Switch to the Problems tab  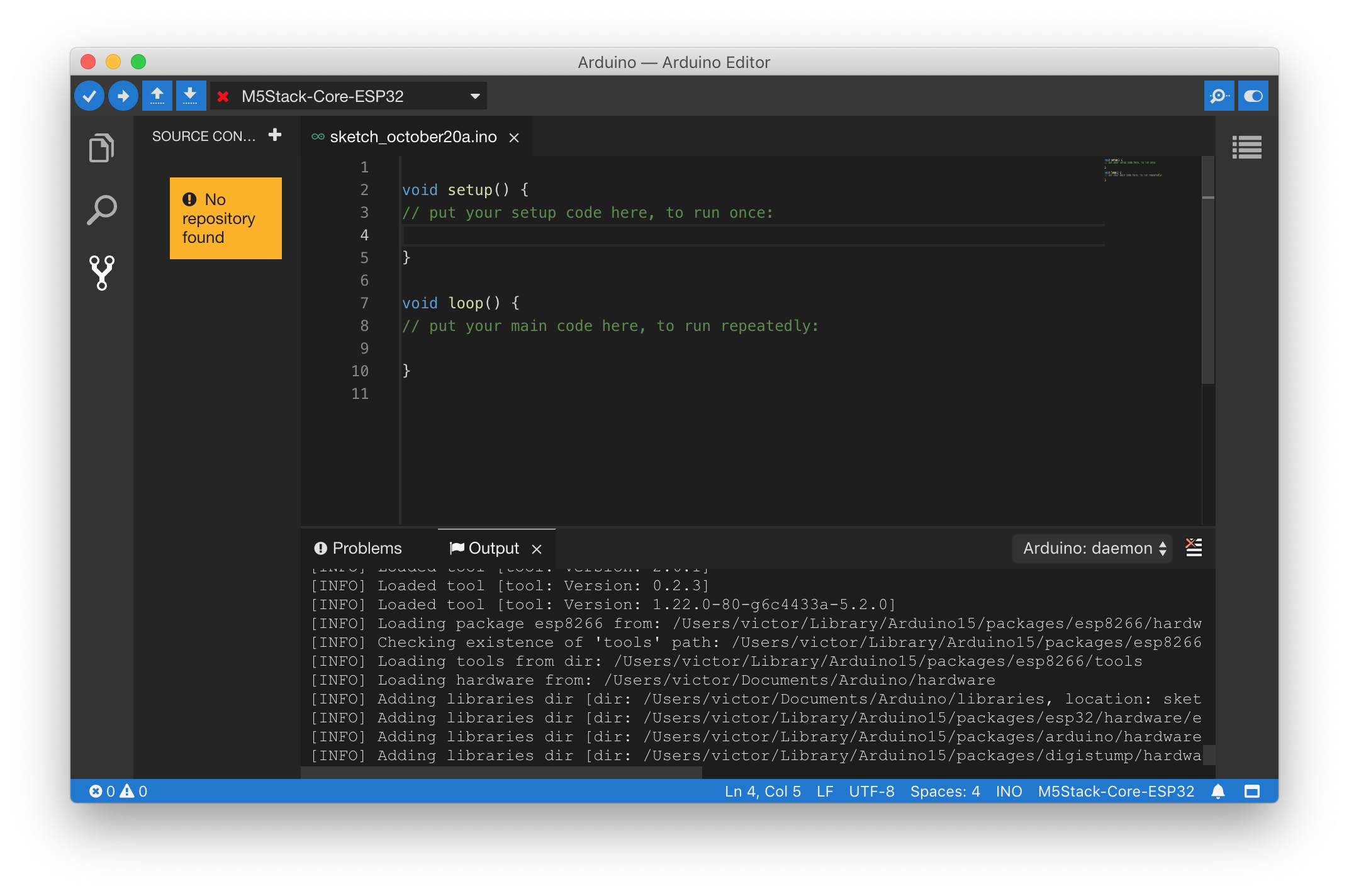point(357,549)
